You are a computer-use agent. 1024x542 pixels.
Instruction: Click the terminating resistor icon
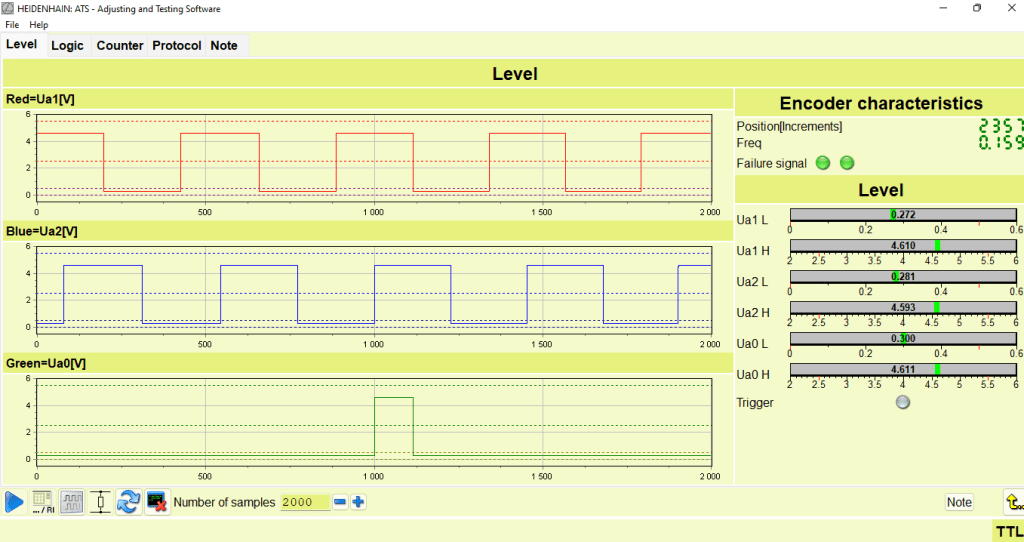100,502
